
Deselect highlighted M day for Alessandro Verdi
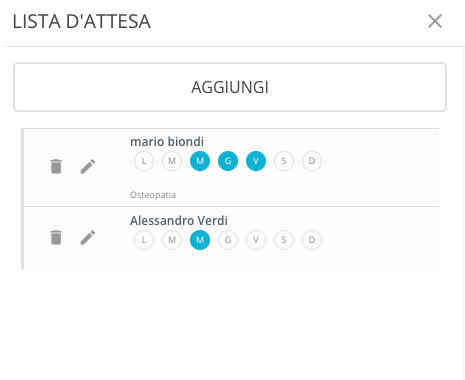click(x=200, y=240)
